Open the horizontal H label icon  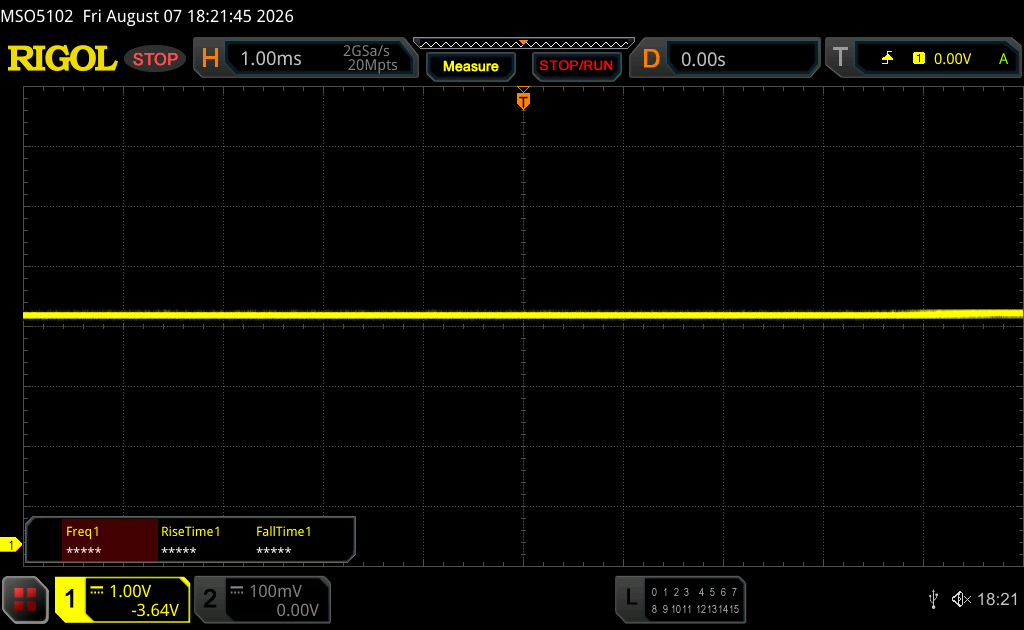pos(210,58)
